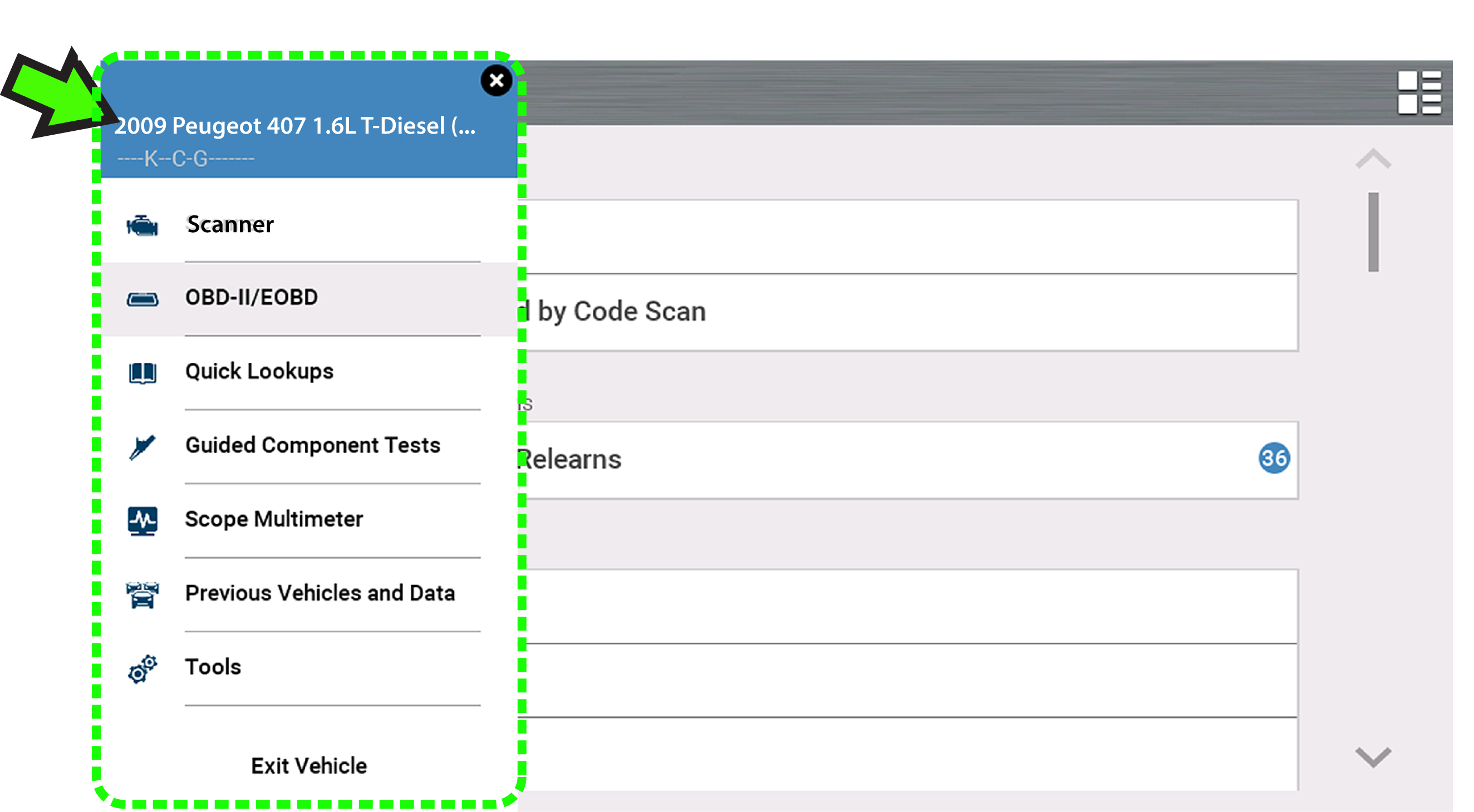The height and width of the screenshot is (812, 1474).
Task: Click the Quick Lookups book icon
Action: (x=142, y=372)
